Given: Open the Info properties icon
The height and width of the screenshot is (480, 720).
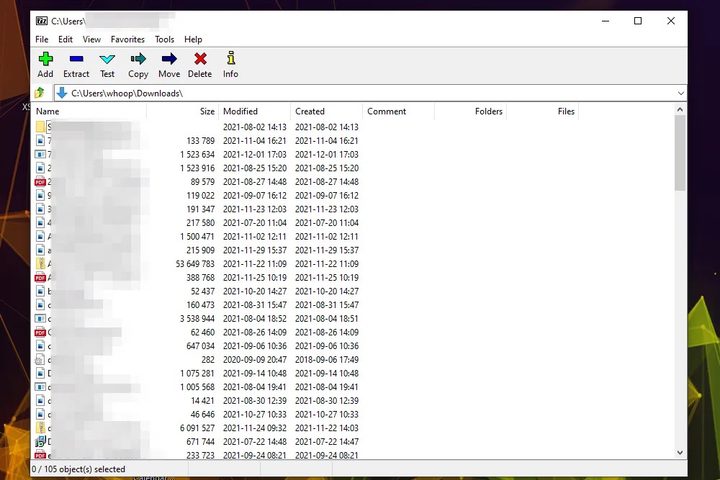Looking at the screenshot, I should coord(230,60).
